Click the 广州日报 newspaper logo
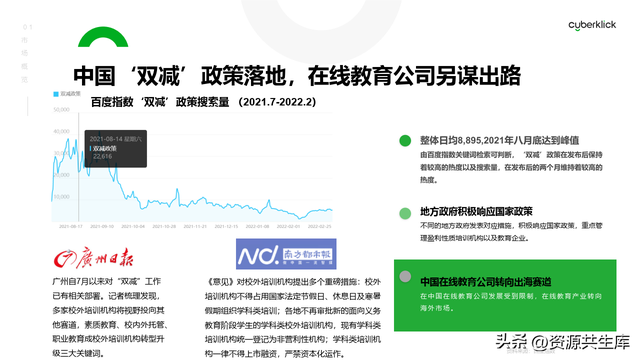 (x=93, y=258)
